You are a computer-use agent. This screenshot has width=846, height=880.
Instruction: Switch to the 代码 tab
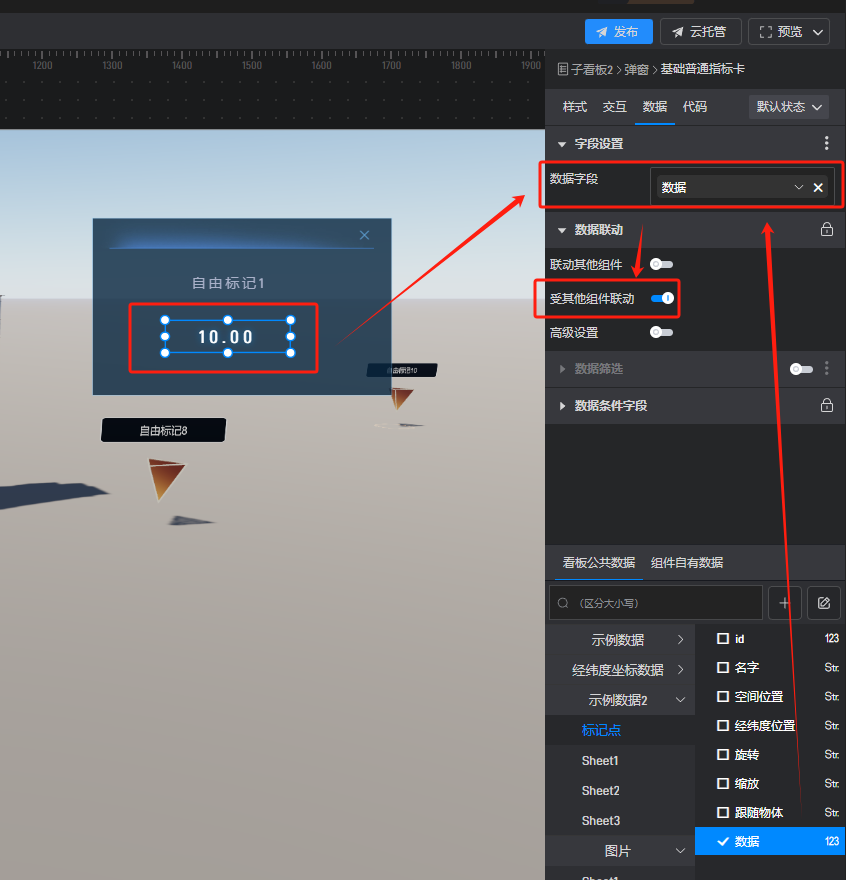point(694,107)
